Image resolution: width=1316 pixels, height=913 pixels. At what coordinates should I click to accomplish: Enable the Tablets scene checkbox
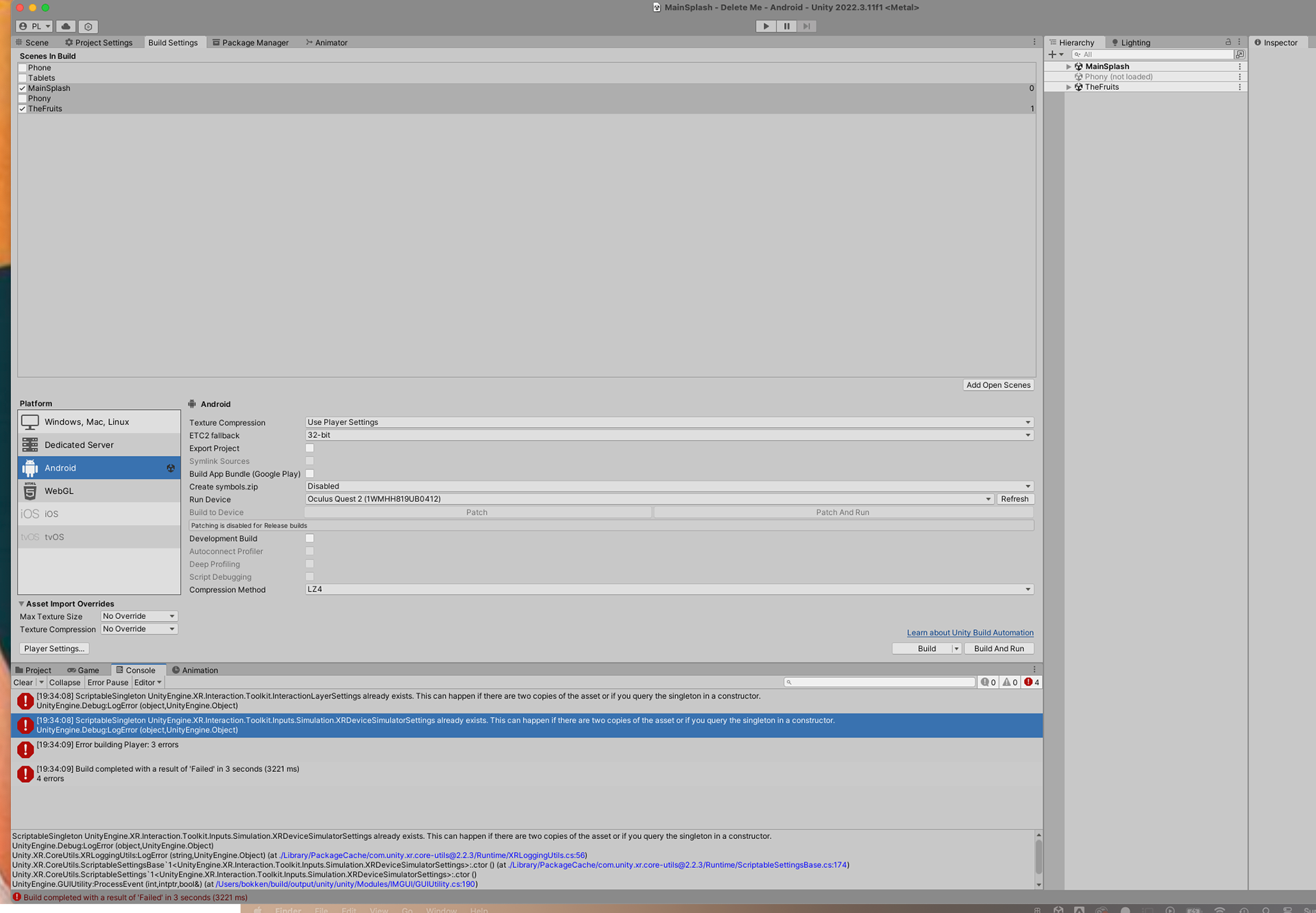pyautogui.click(x=23, y=78)
